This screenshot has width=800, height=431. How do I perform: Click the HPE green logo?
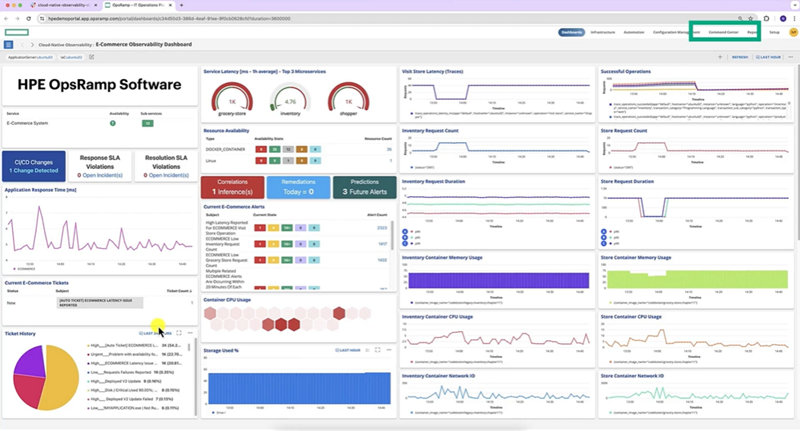(x=17, y=32)
